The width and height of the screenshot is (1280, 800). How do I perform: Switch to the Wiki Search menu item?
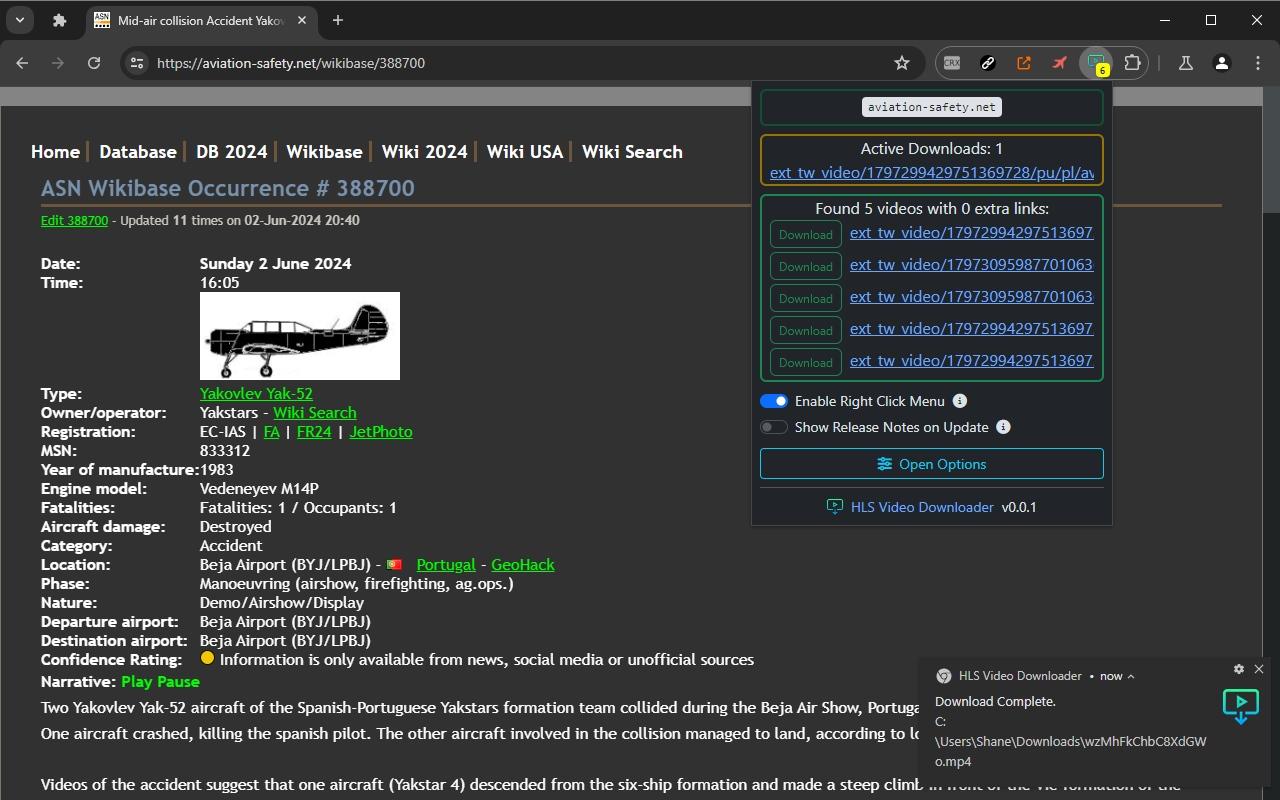pos(631,151)
